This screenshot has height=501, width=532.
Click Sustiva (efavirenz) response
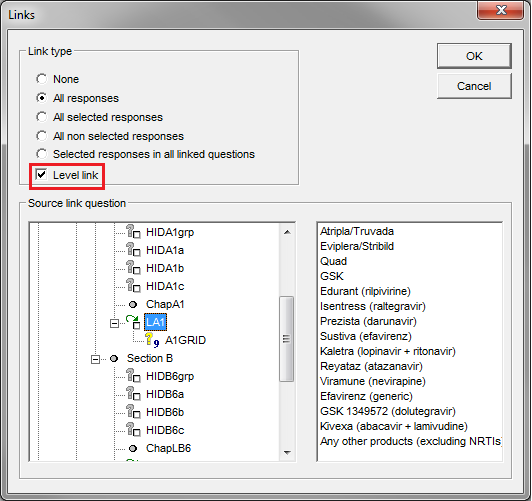point(366,336)
